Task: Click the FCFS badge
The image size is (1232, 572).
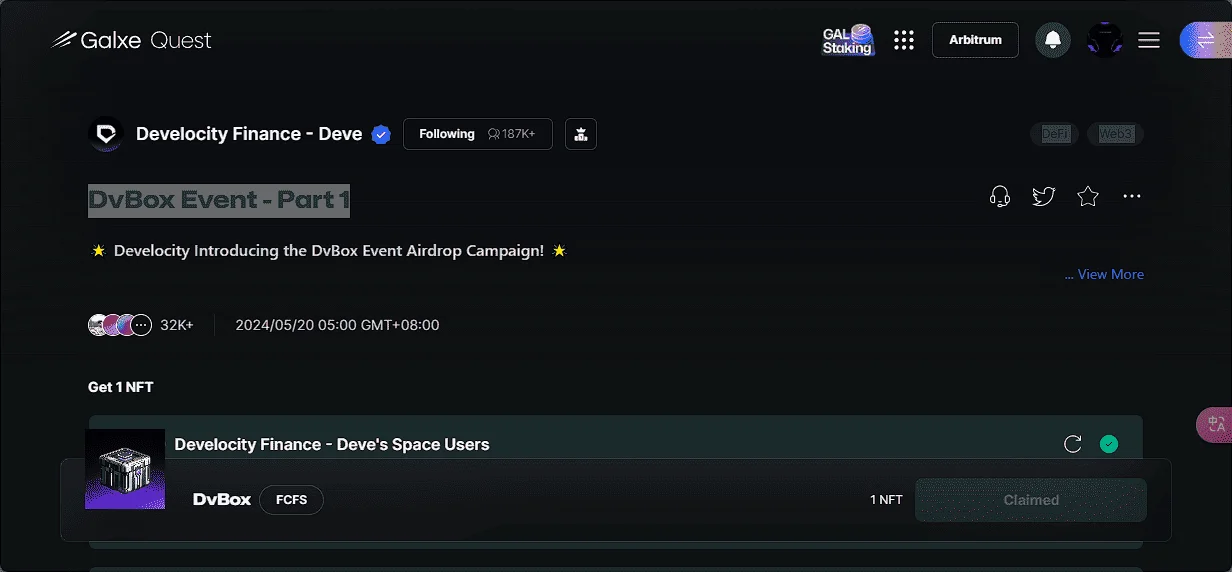Action: coord(292,499)
